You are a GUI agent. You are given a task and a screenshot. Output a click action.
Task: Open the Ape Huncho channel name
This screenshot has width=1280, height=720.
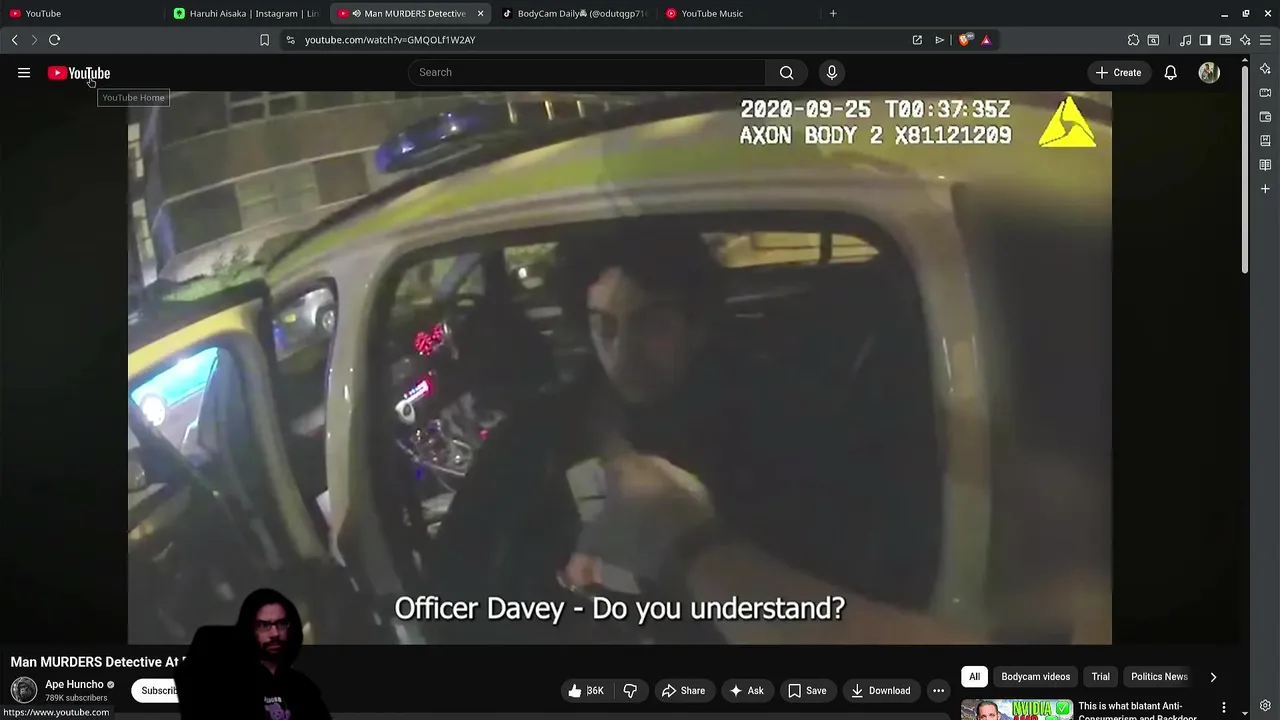click(74, 685)
